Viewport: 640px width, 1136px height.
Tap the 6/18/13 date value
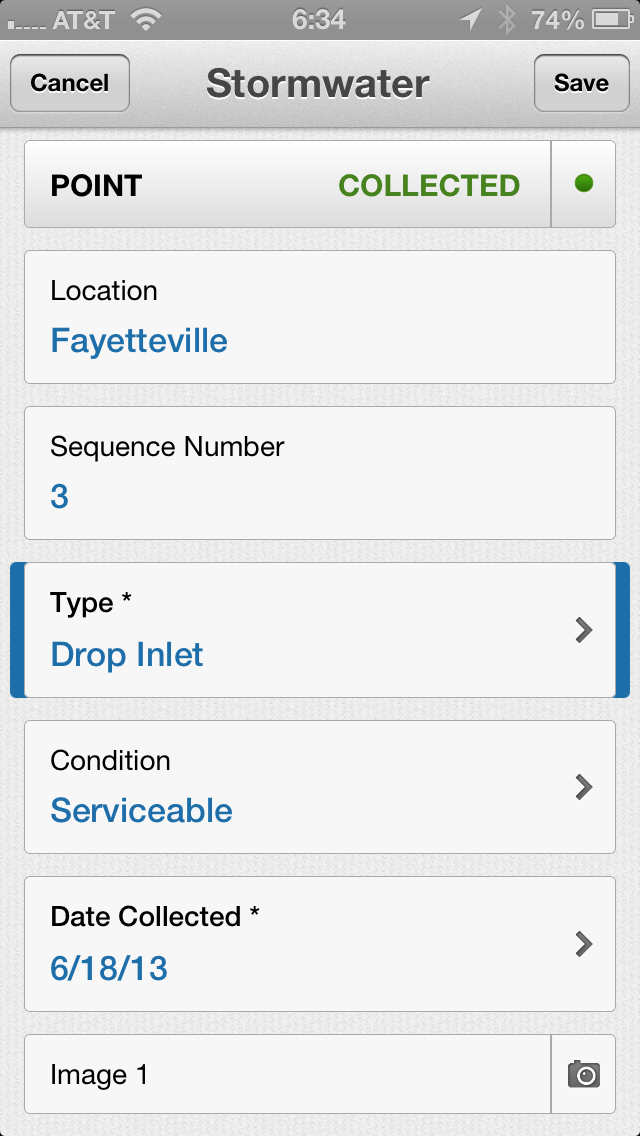[x=109, y=968]
